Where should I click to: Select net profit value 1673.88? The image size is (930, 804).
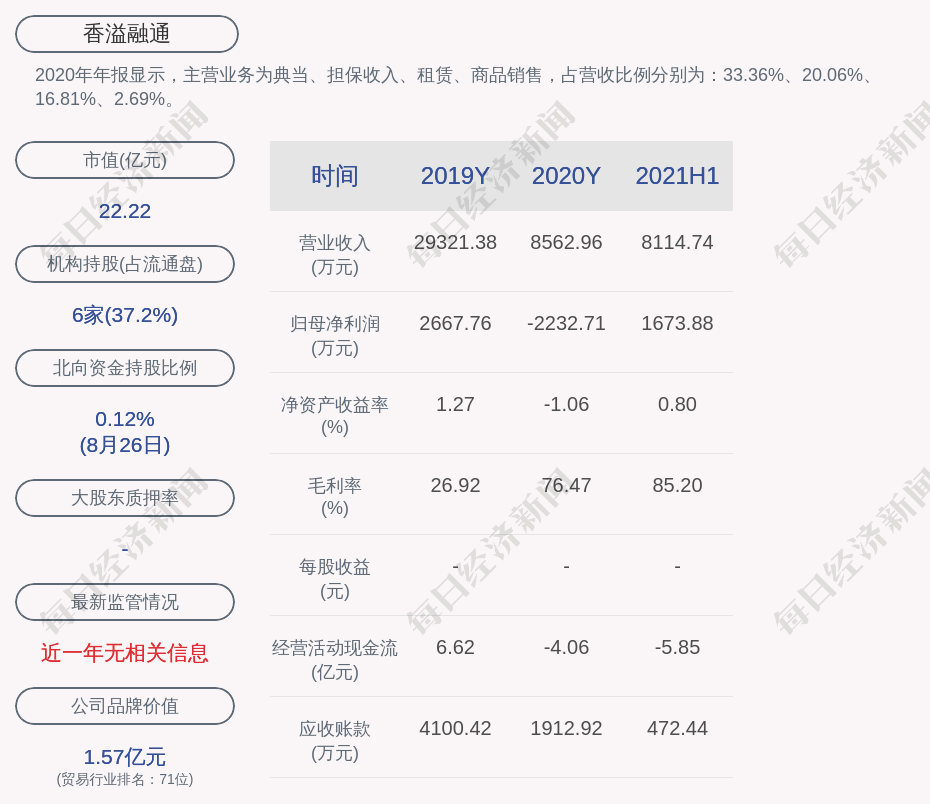coord(677,323)
